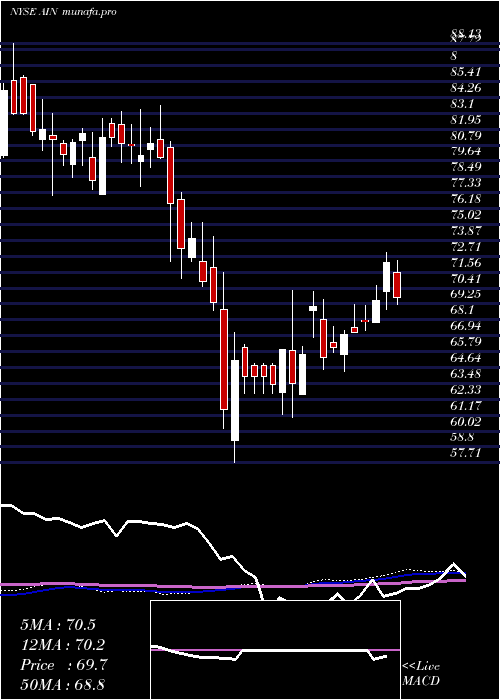500x700 pixels.
Task: Pick the 80.79 price axis label
Action: (x=467, y=135)
